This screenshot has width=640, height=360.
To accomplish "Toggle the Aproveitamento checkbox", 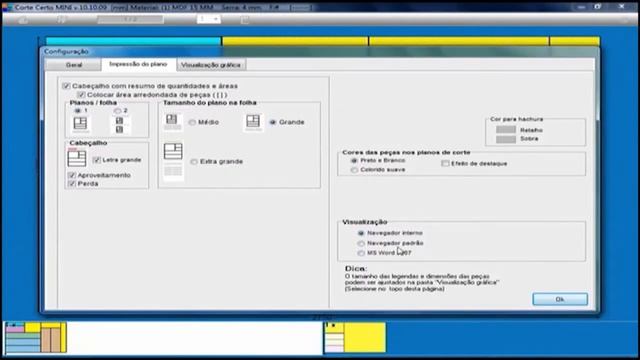I will click(x=72, y=175).
